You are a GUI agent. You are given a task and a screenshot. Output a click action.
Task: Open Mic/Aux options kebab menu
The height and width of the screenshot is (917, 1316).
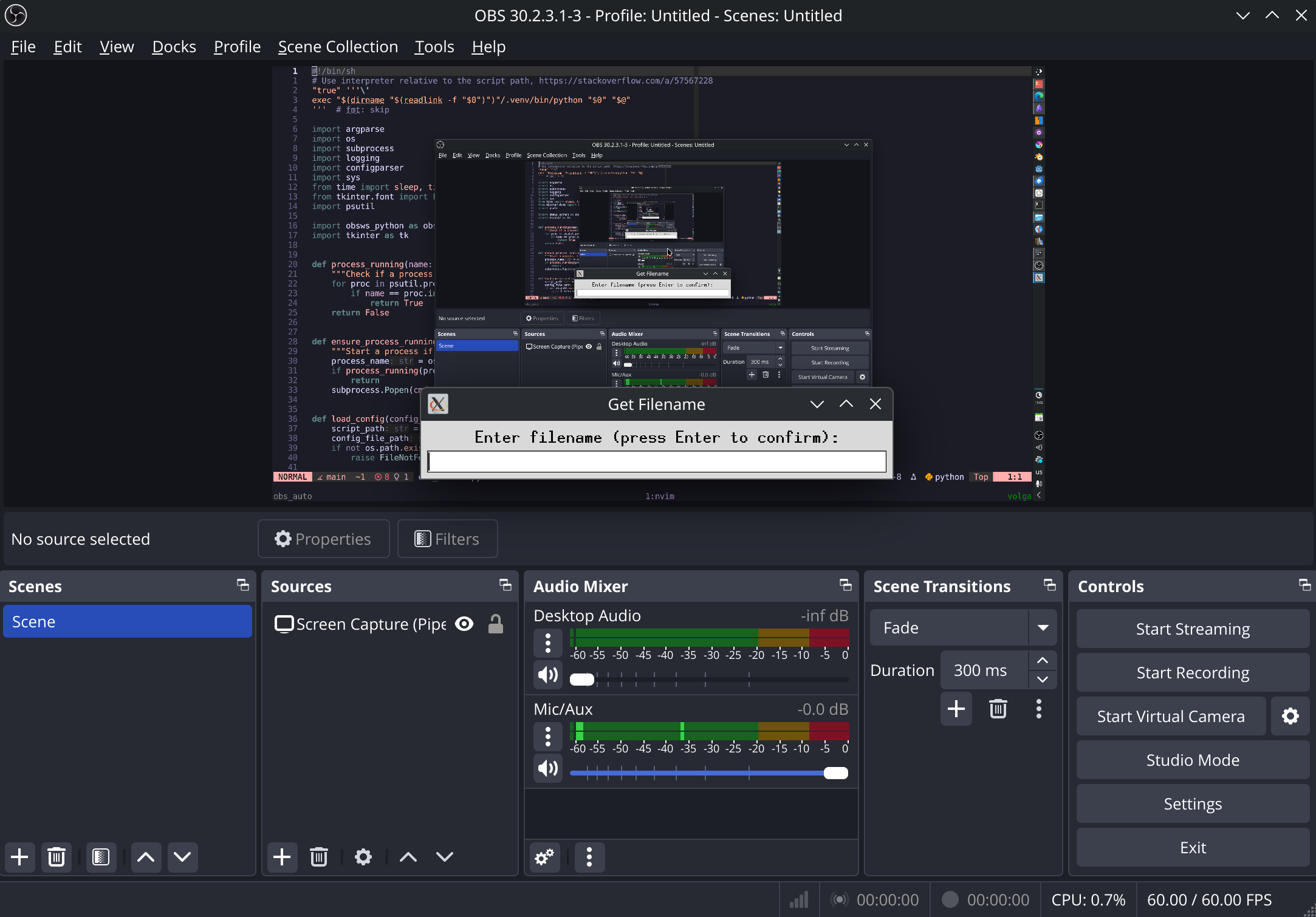point(547,737)
